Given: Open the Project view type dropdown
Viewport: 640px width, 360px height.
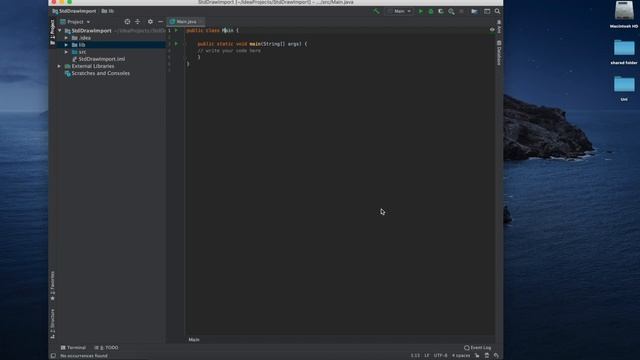Looking at the screenshot, I should pyautogui.click(x=75, y=22).
